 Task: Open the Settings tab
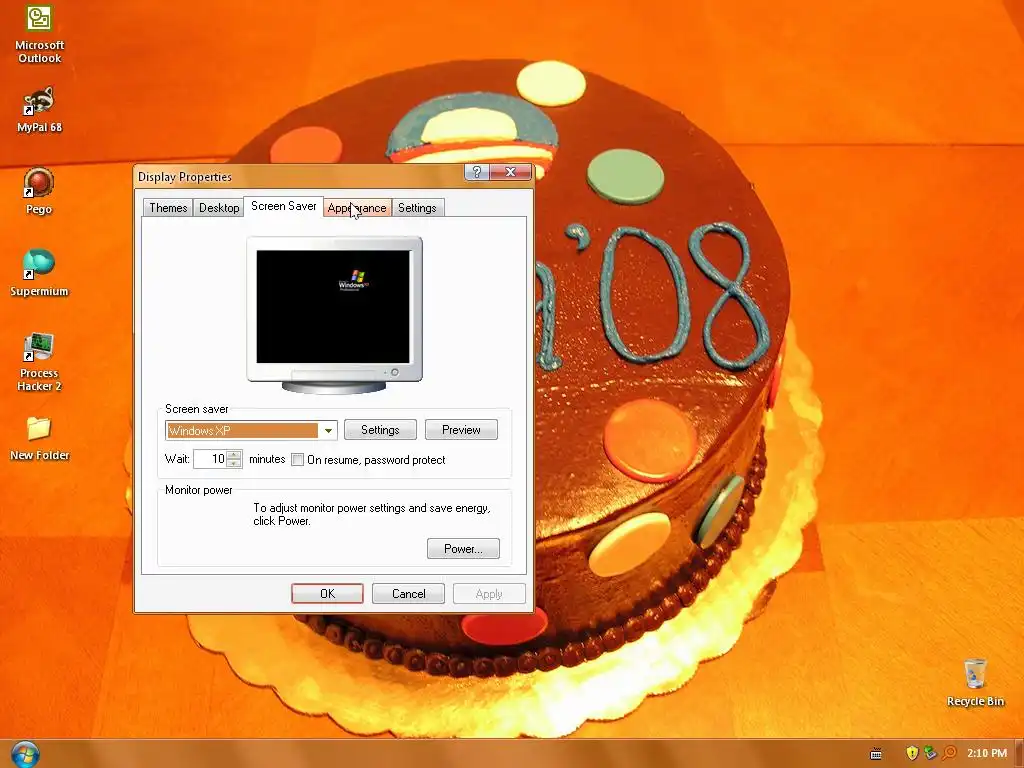(x=417, y=208)
